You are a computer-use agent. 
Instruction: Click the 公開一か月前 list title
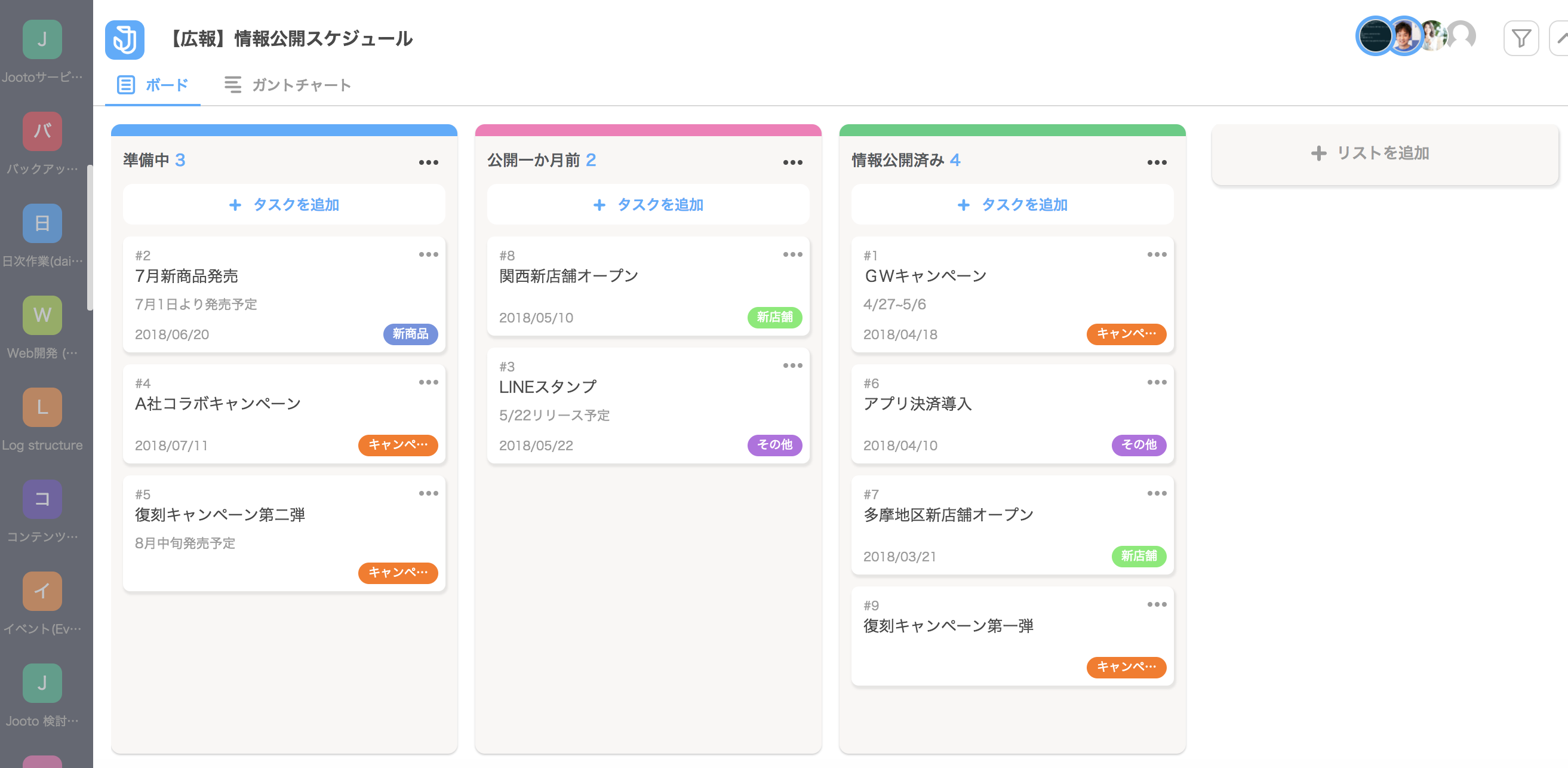click(x=534, y=160)
